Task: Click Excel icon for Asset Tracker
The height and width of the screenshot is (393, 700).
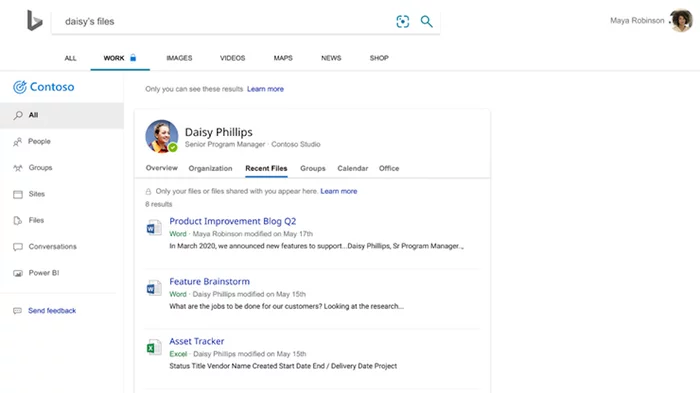Action: pyautogui.click(x=154, y=347)
